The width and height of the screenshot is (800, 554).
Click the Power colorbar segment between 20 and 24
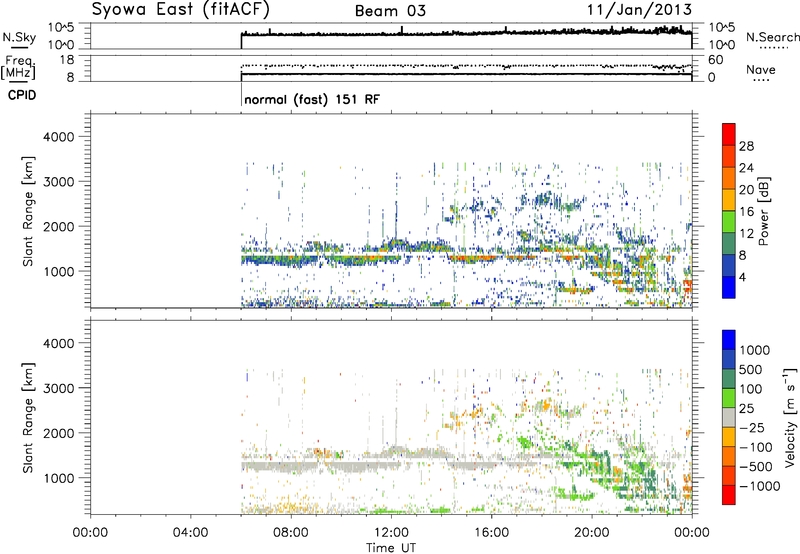click(729, 178)
